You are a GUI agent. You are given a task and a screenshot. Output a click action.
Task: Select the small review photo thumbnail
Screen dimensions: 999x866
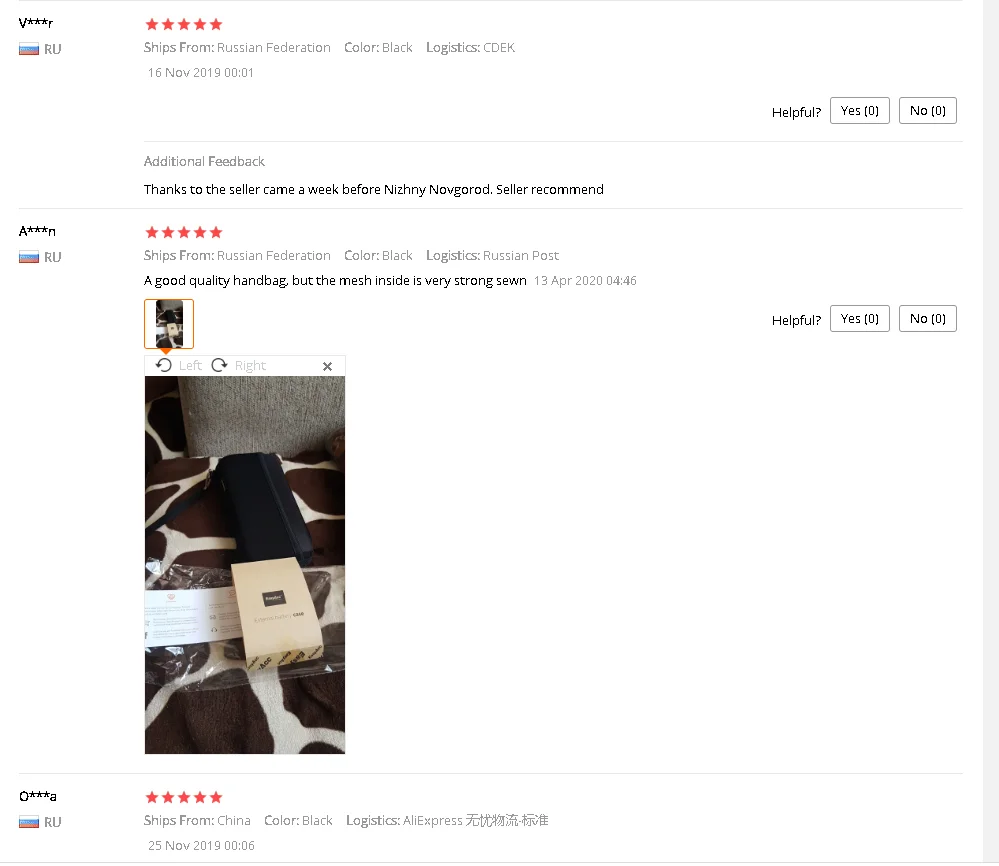click(x=169, y=324)
